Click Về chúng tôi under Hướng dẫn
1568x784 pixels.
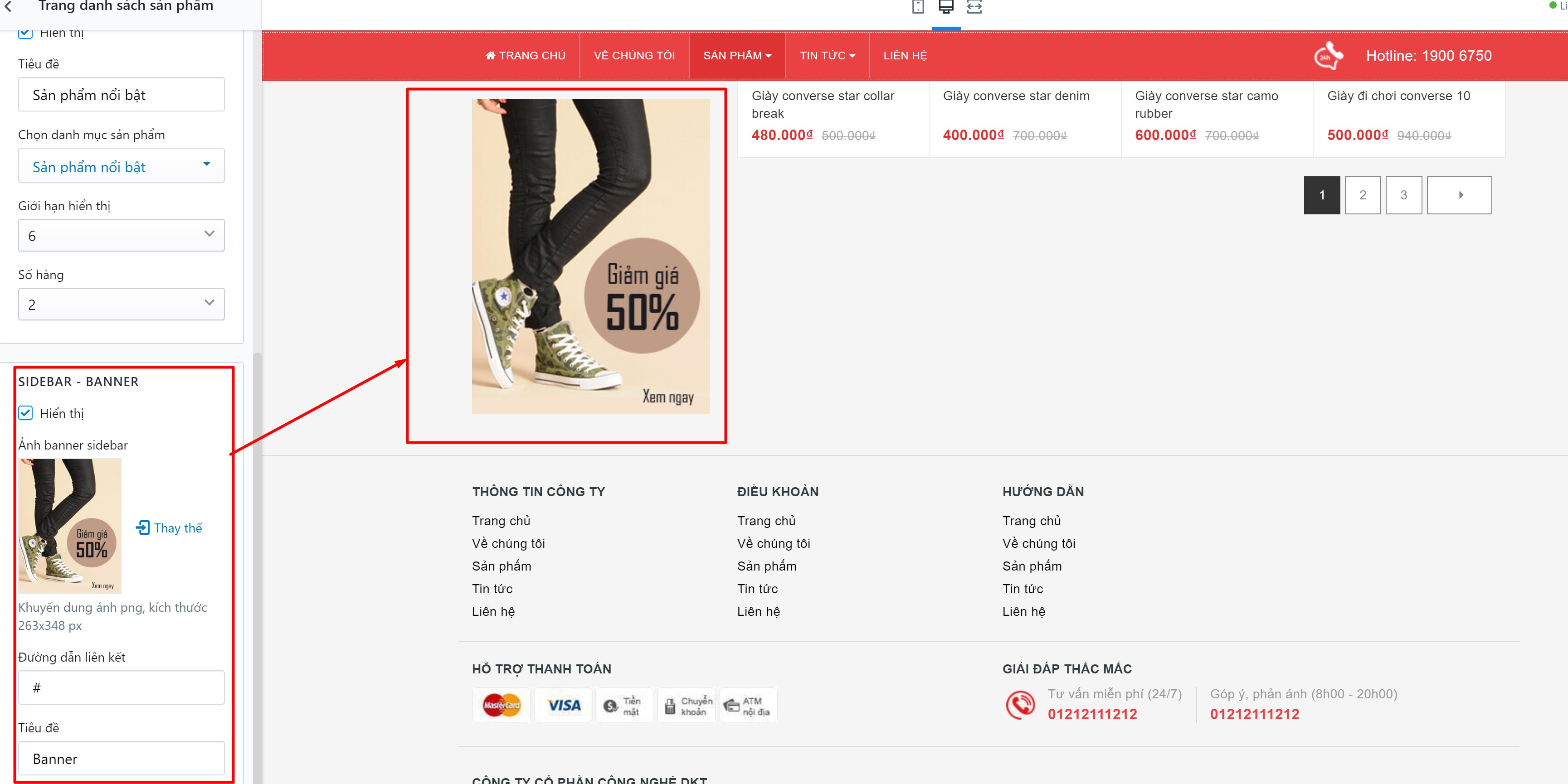point(1039,544)
